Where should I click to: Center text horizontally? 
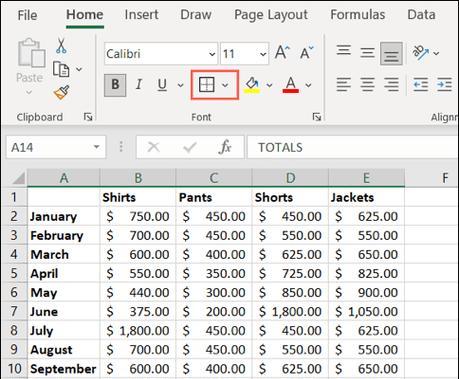tap(367, 84)
